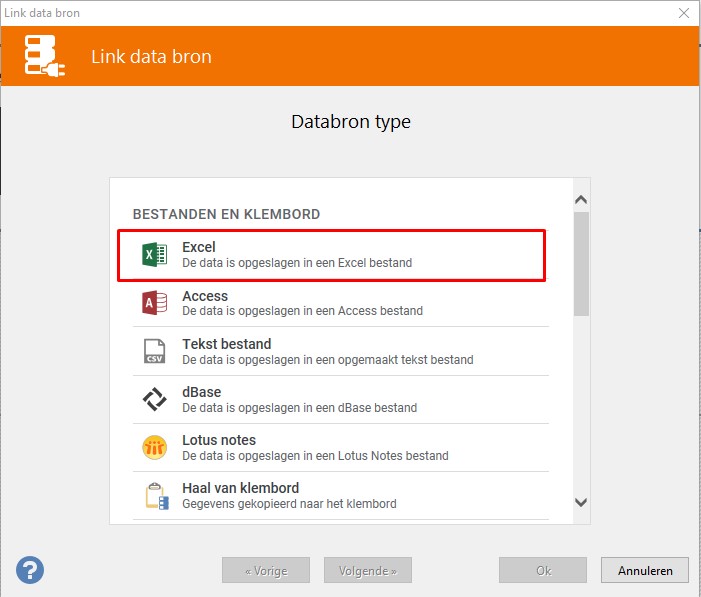701x597 pixels.
Task: Click the scrollbar down arrow
Action: click(x=581, y=503)
